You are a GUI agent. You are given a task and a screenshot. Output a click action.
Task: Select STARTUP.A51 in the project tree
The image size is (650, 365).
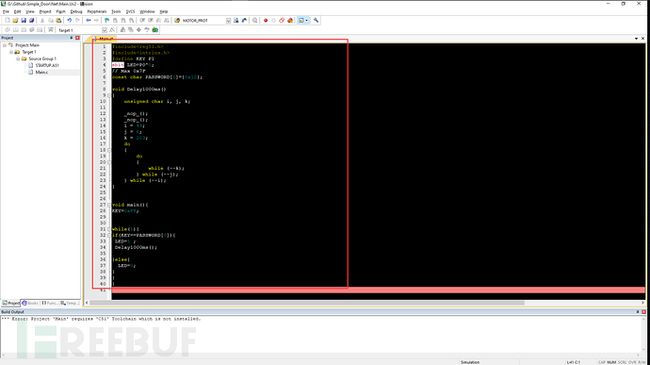47,66
